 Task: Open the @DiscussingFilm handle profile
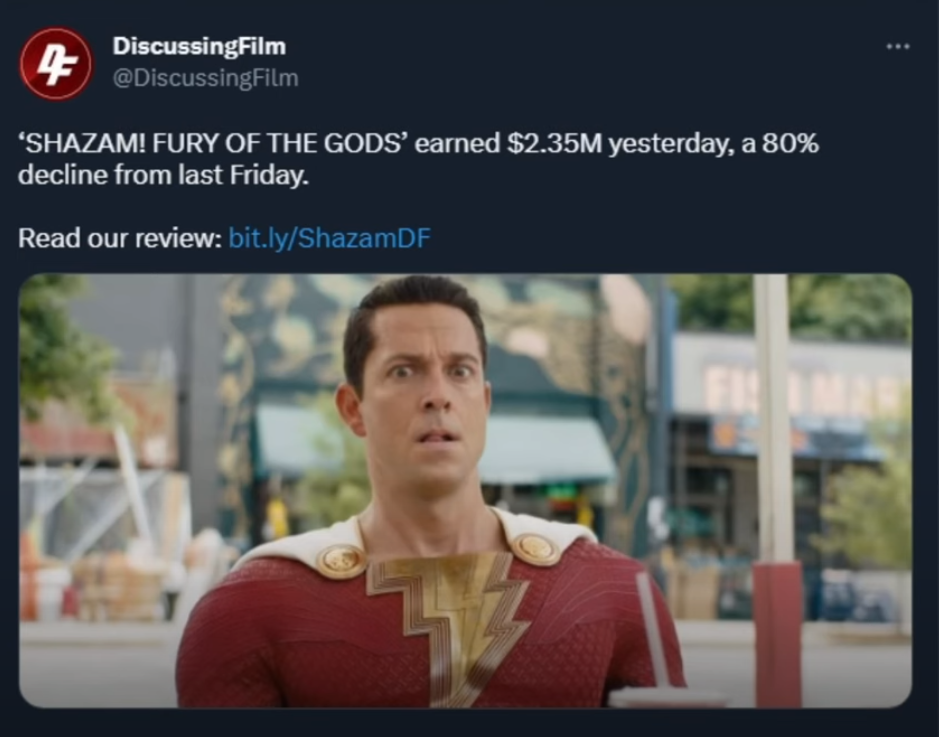pyautogui.click(x=205, y=78)
